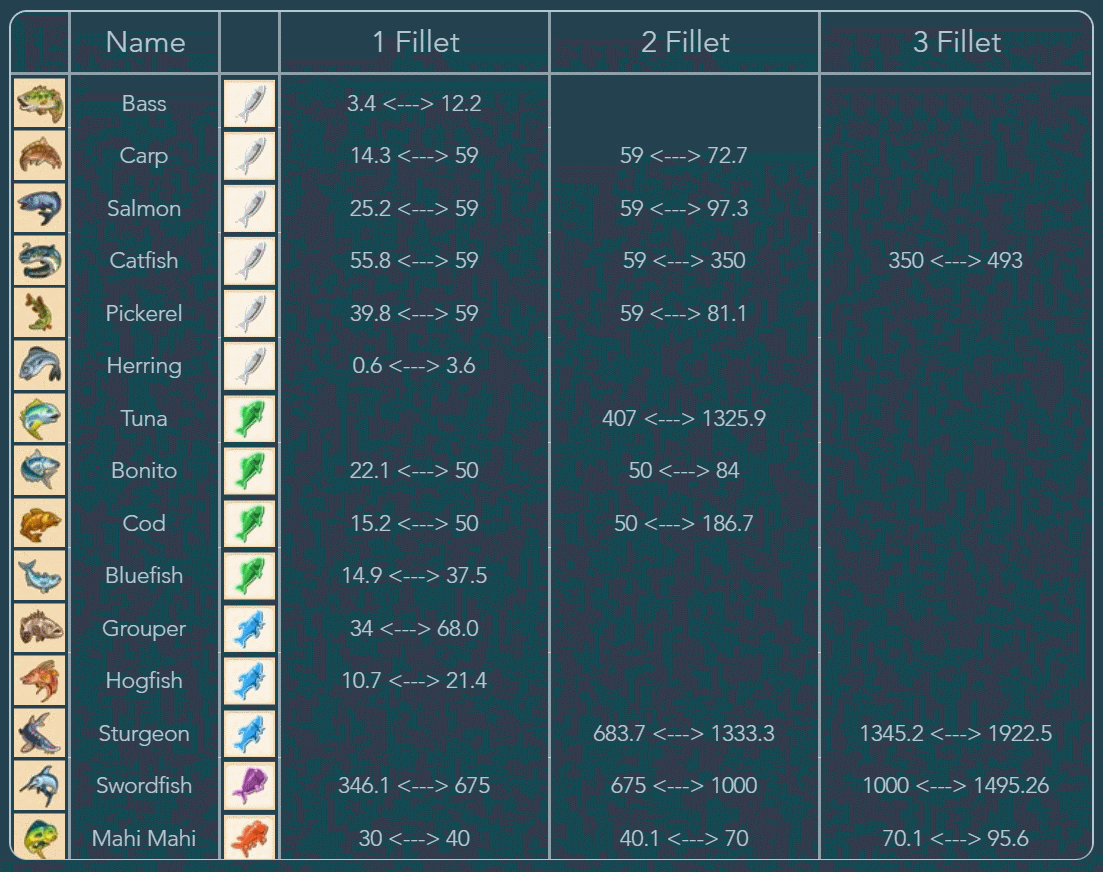Click the 1 Fillet column header
Image resolution: width=1103 pixels, height=872 pixels.
(x=415, y=42)
